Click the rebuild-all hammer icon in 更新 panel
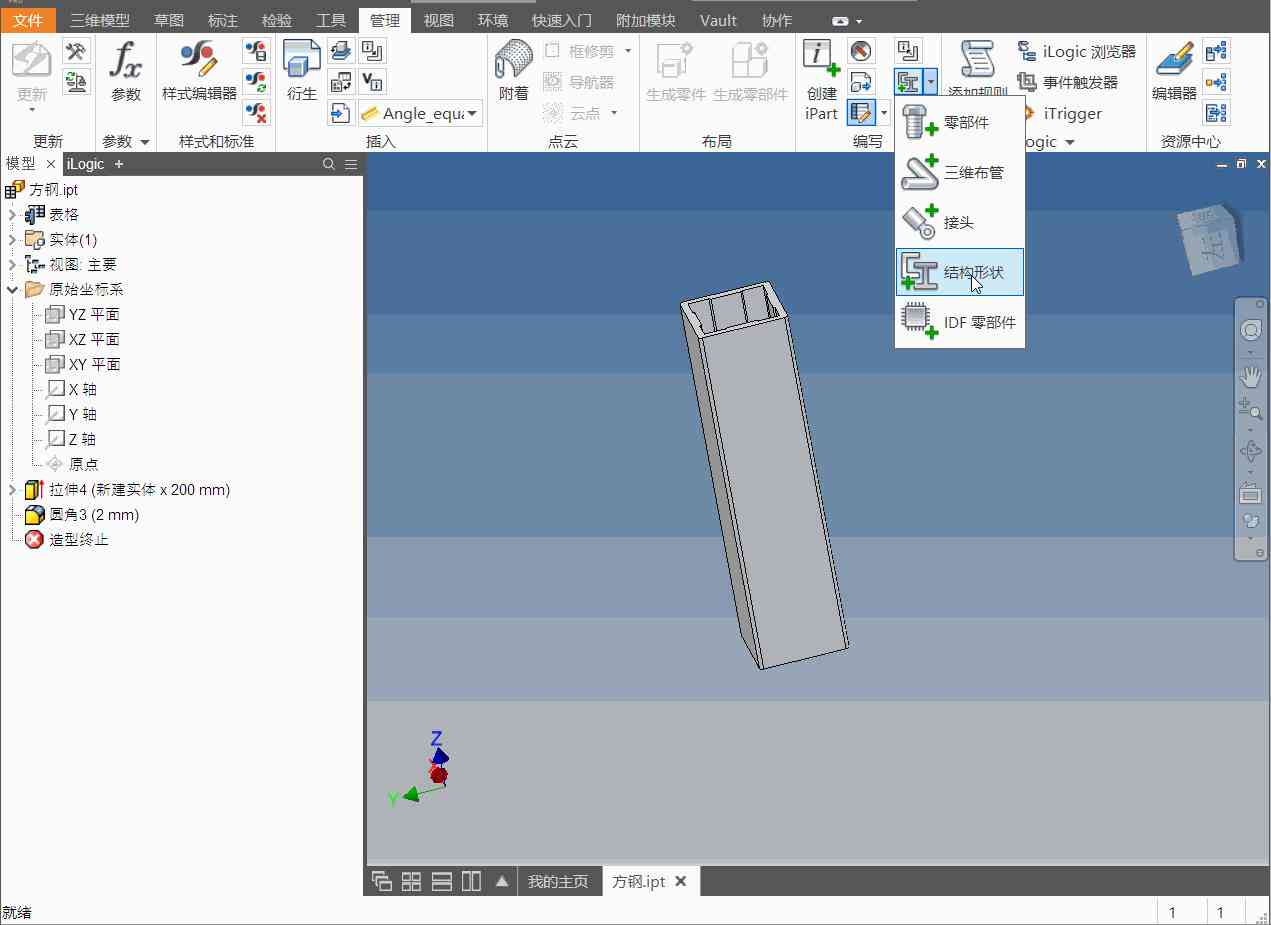 point(76,51)
